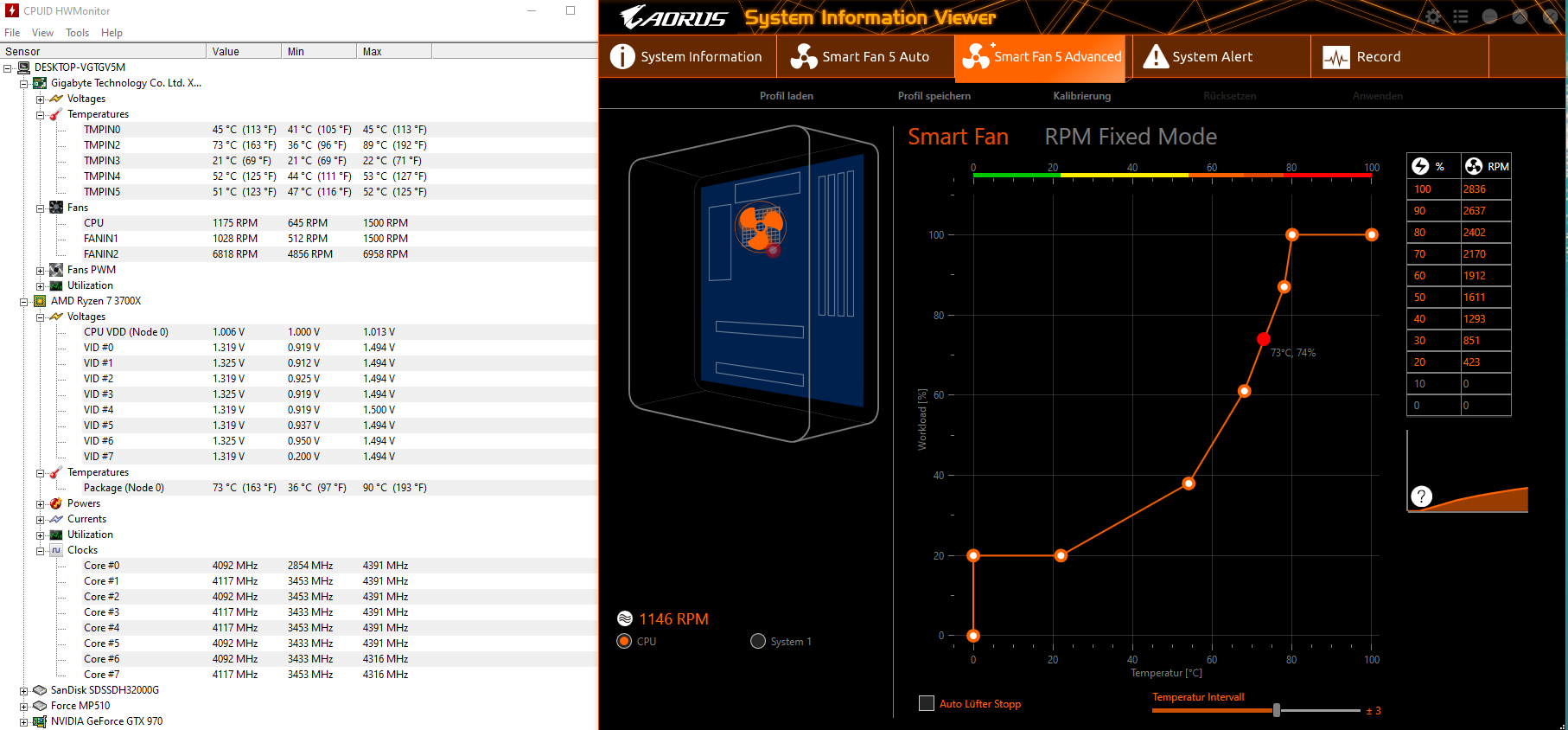Click the RPM fan icon in table header

pyautogui.click(x=1474, y=166)
